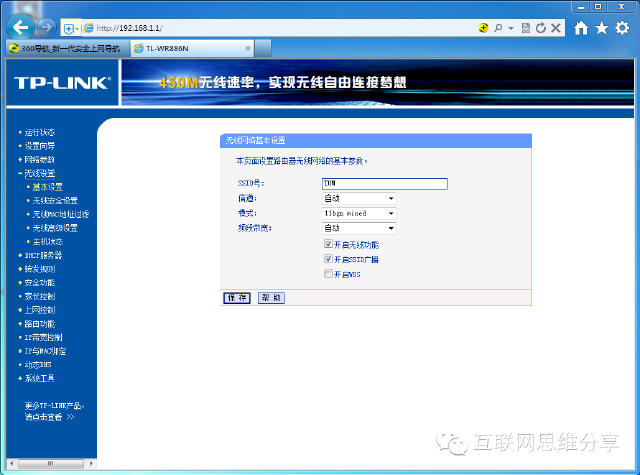The height and width of the screenshot is (475, 640).
Task: Minimize the browser window
Action: [581, 7]
